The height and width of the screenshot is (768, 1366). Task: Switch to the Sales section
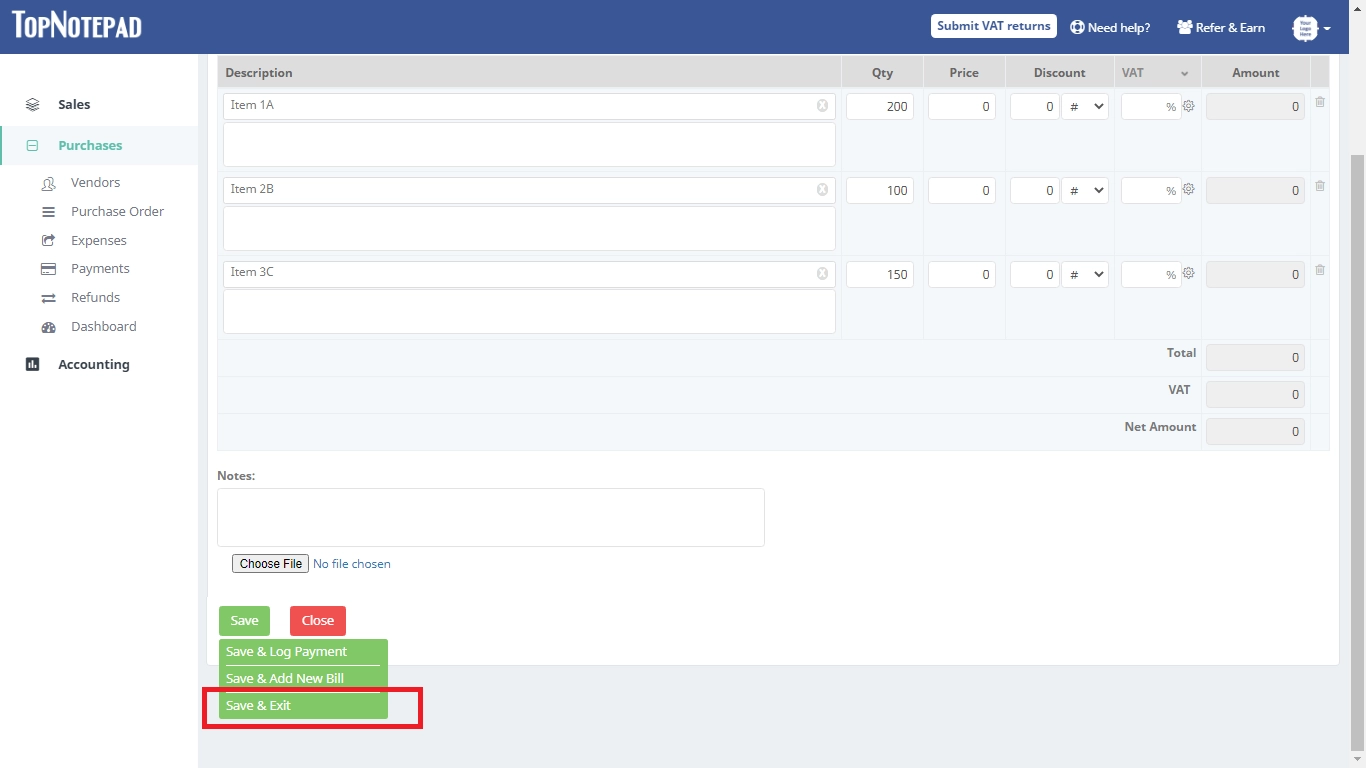tap(75, 104)
